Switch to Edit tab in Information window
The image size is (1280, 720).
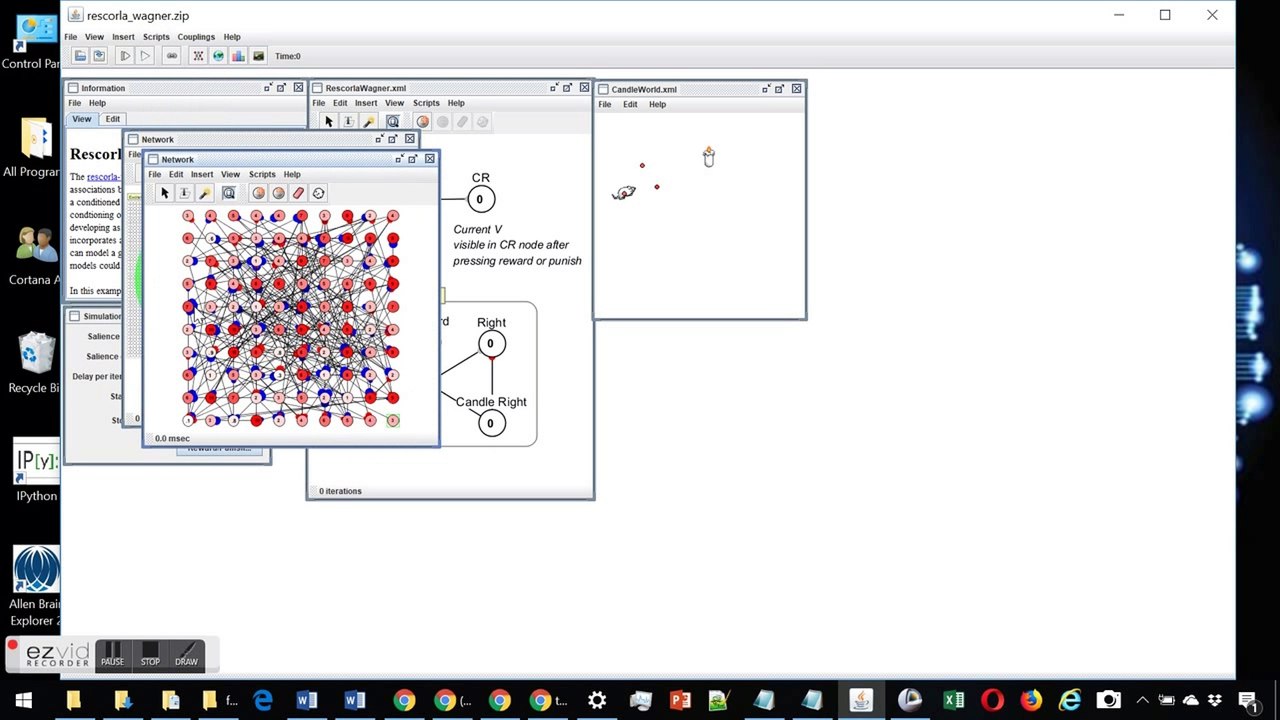[x=113, y=119]
